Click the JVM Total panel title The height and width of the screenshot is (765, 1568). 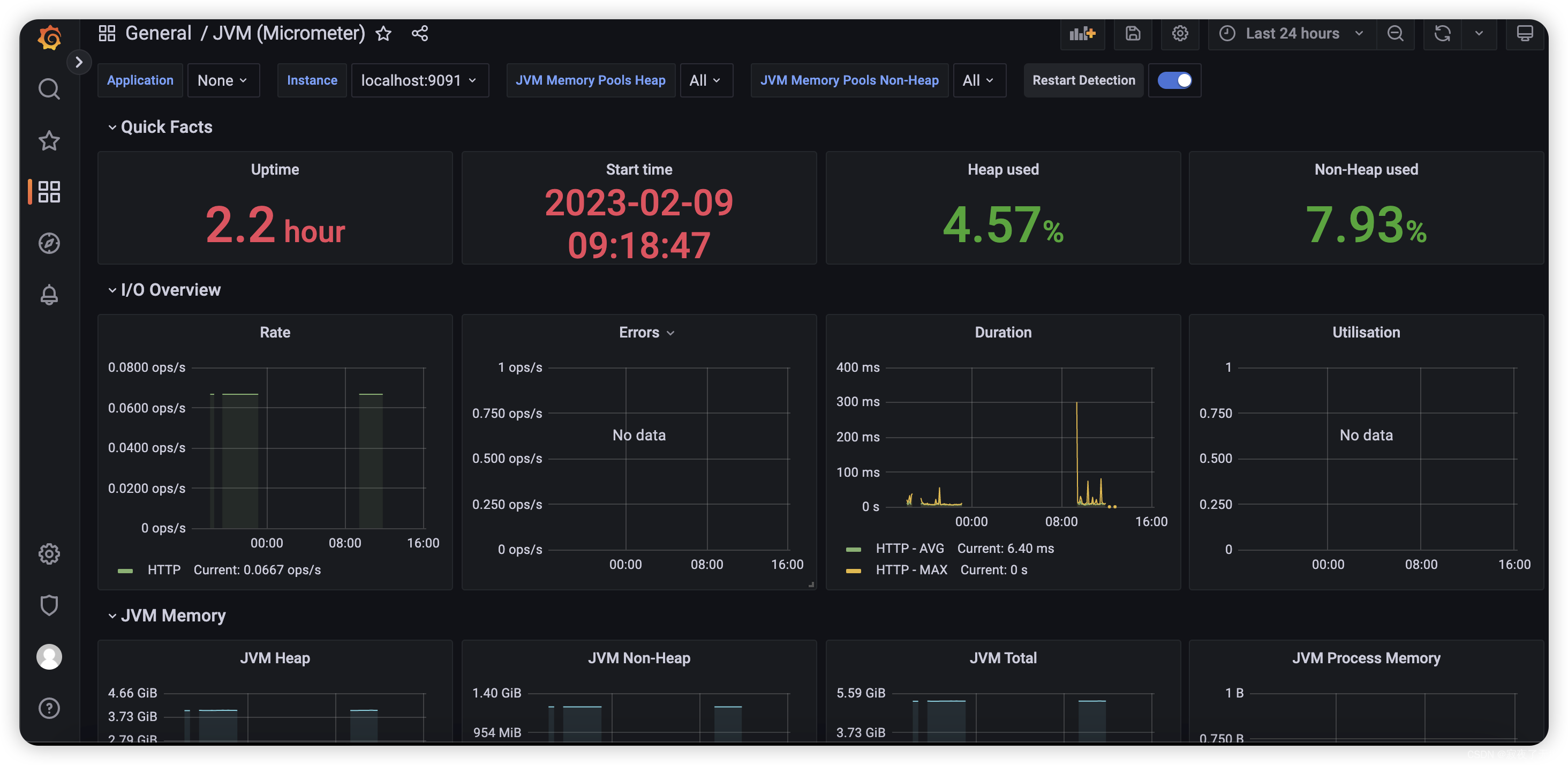pos(1002,658)
